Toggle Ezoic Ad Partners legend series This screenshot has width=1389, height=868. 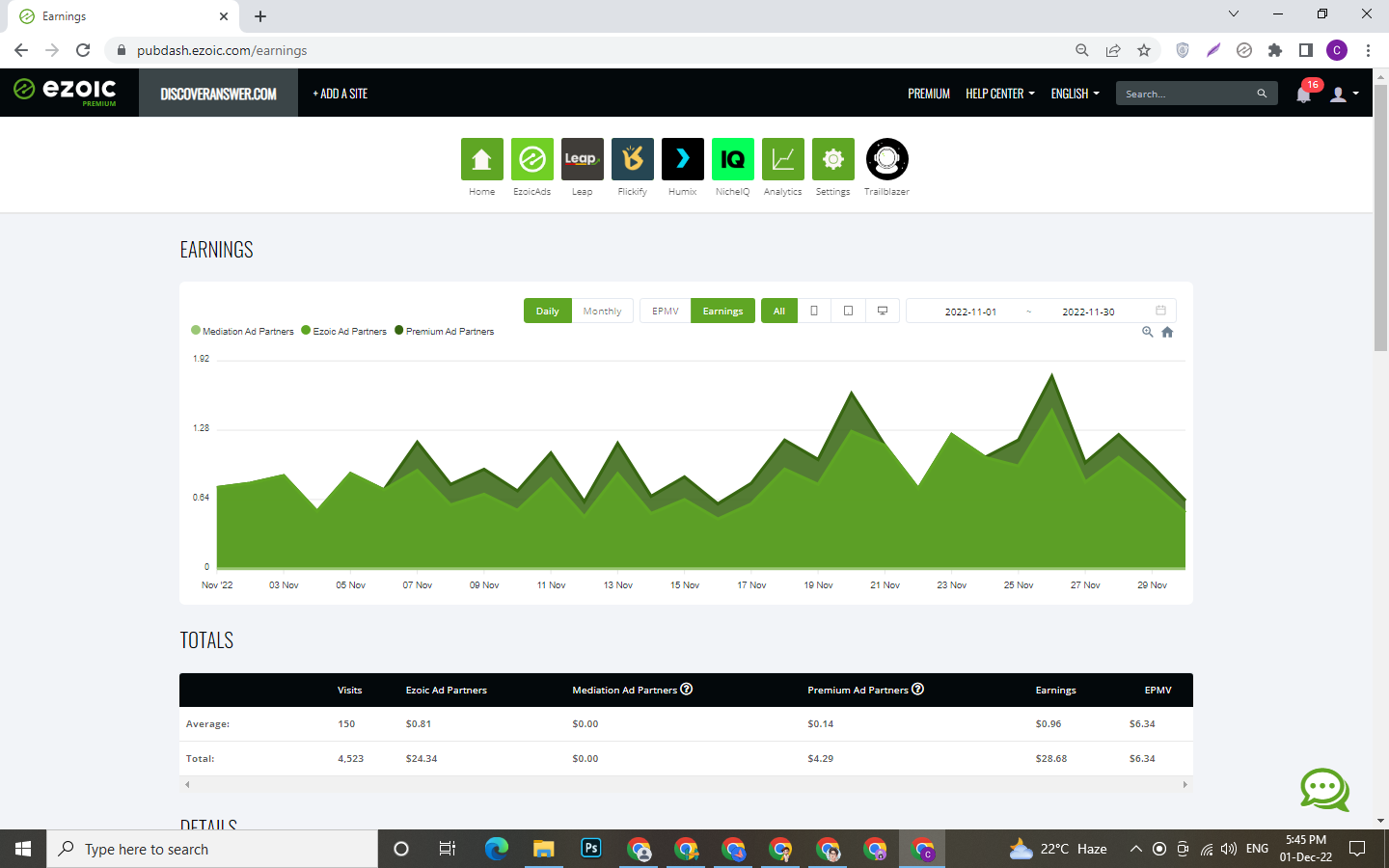tap(343, 331)
